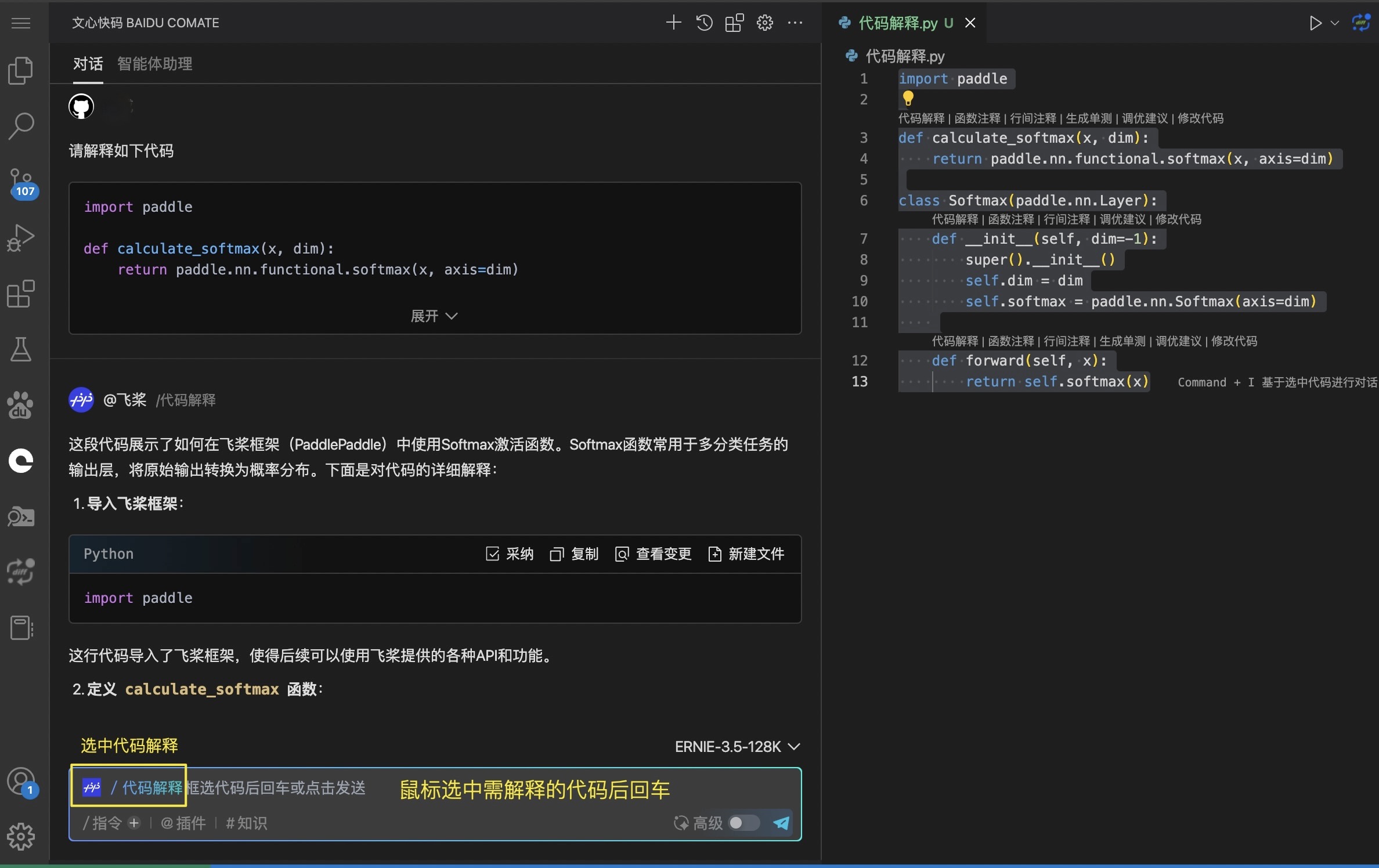Image resolution: width=1379 pixels, height=868 pixels.
Task: Click 新建文件 above the Python snippet
Action: (746, 554)
